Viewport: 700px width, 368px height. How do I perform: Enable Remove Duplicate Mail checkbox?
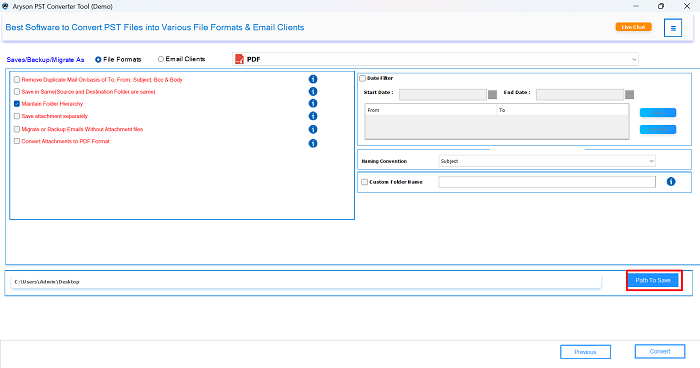click(17, 79)
